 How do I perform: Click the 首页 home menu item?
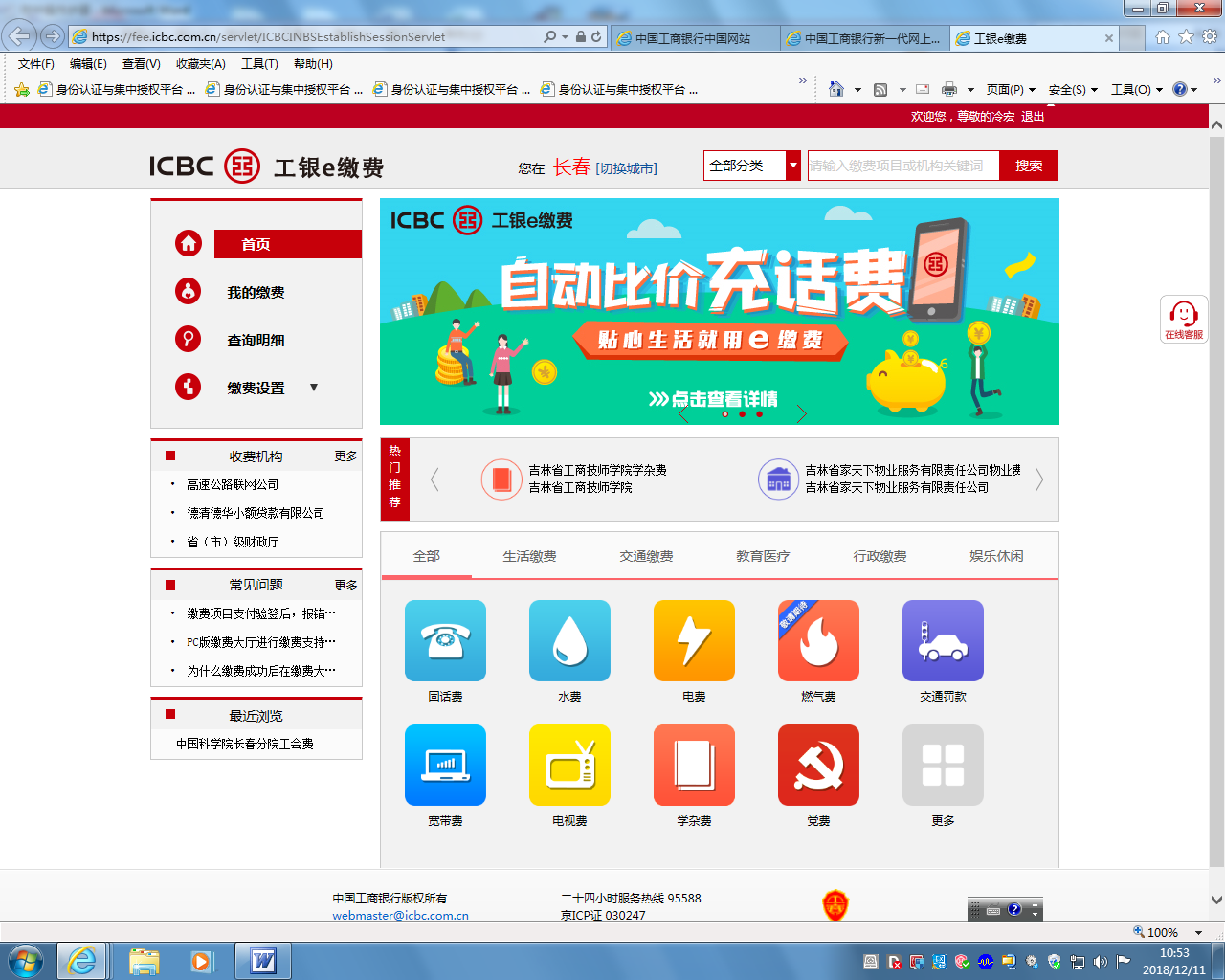click(x=288, y=244)
